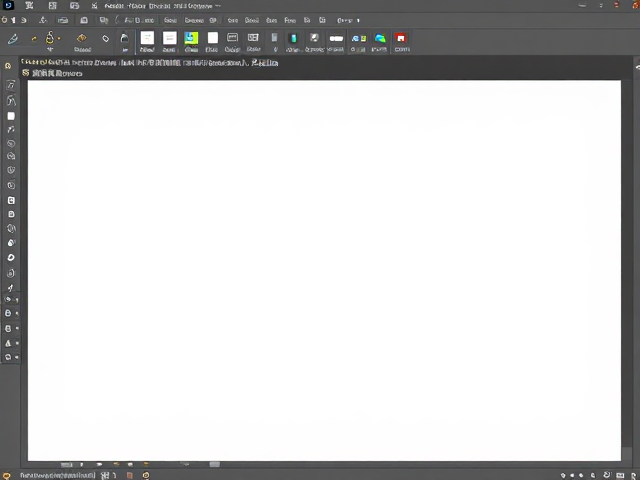Click the blue app logo in title bar

coord(8,5)
